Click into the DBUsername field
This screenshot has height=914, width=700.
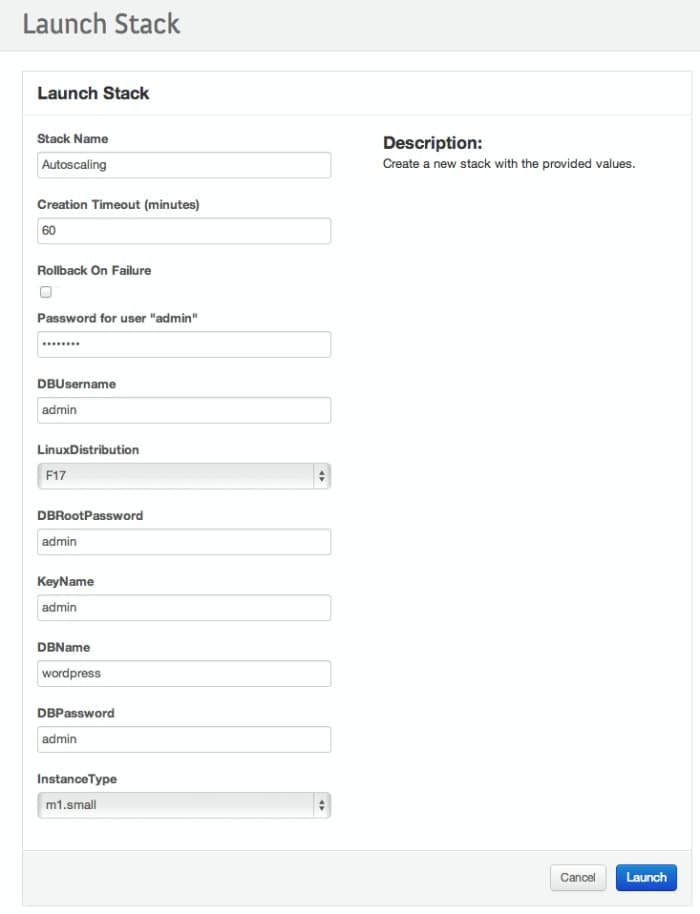click(183, 410)
